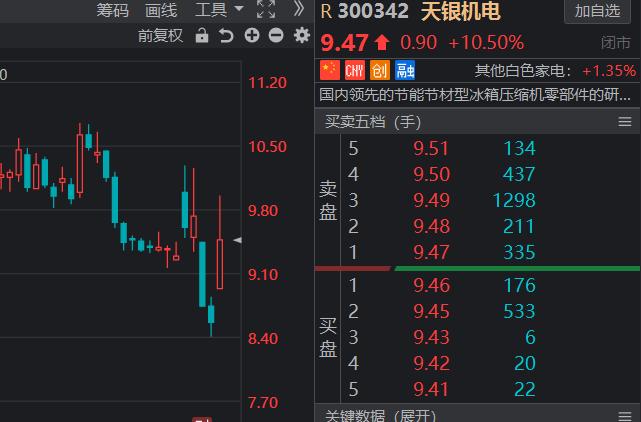
Task: Click the CNY currency badge
Action: point(354,70)
